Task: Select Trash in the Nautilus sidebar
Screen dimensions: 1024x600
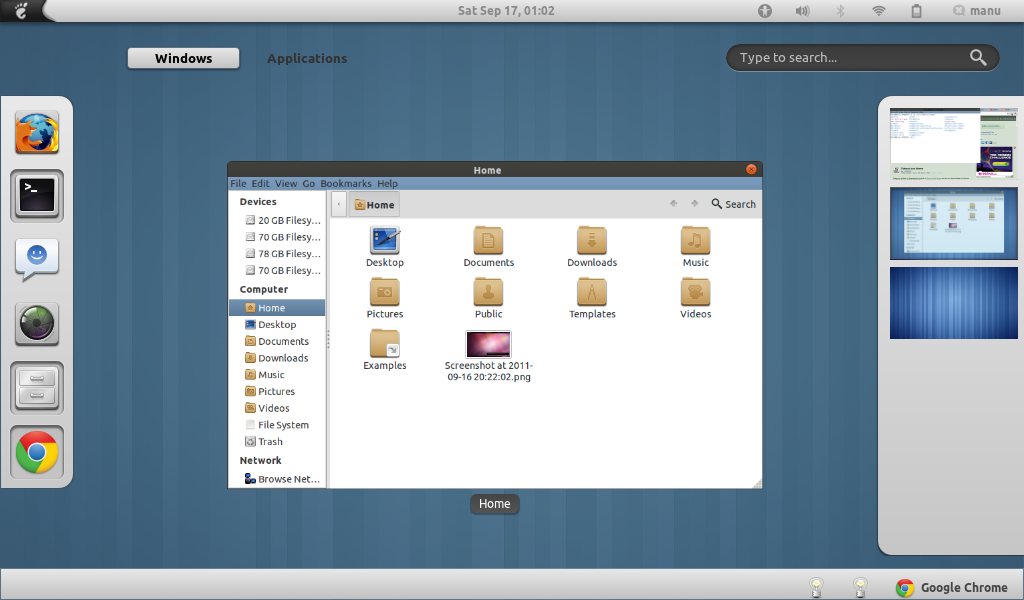Action: [268, 441]
